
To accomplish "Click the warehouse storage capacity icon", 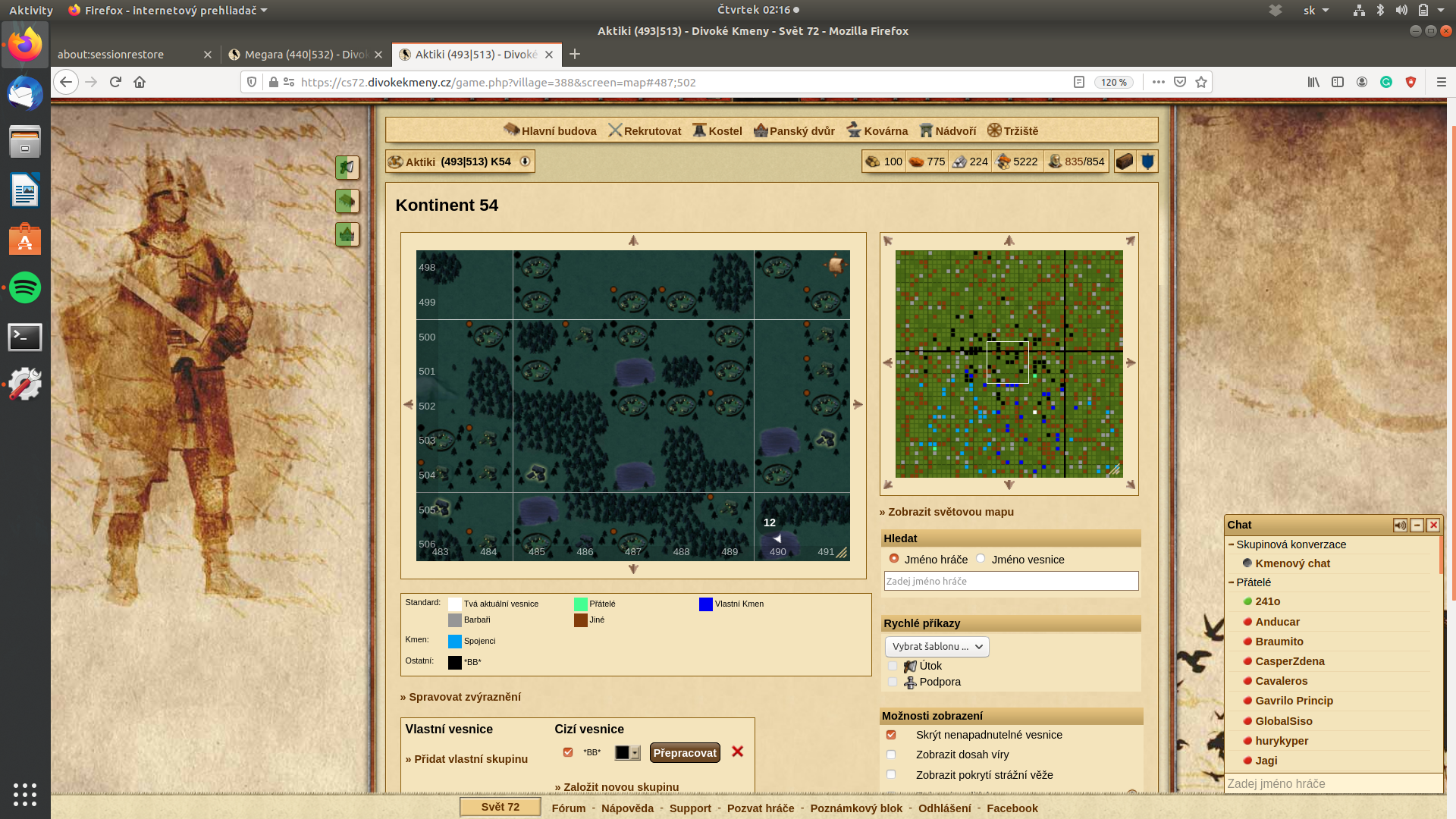I will pos(1003,162).
